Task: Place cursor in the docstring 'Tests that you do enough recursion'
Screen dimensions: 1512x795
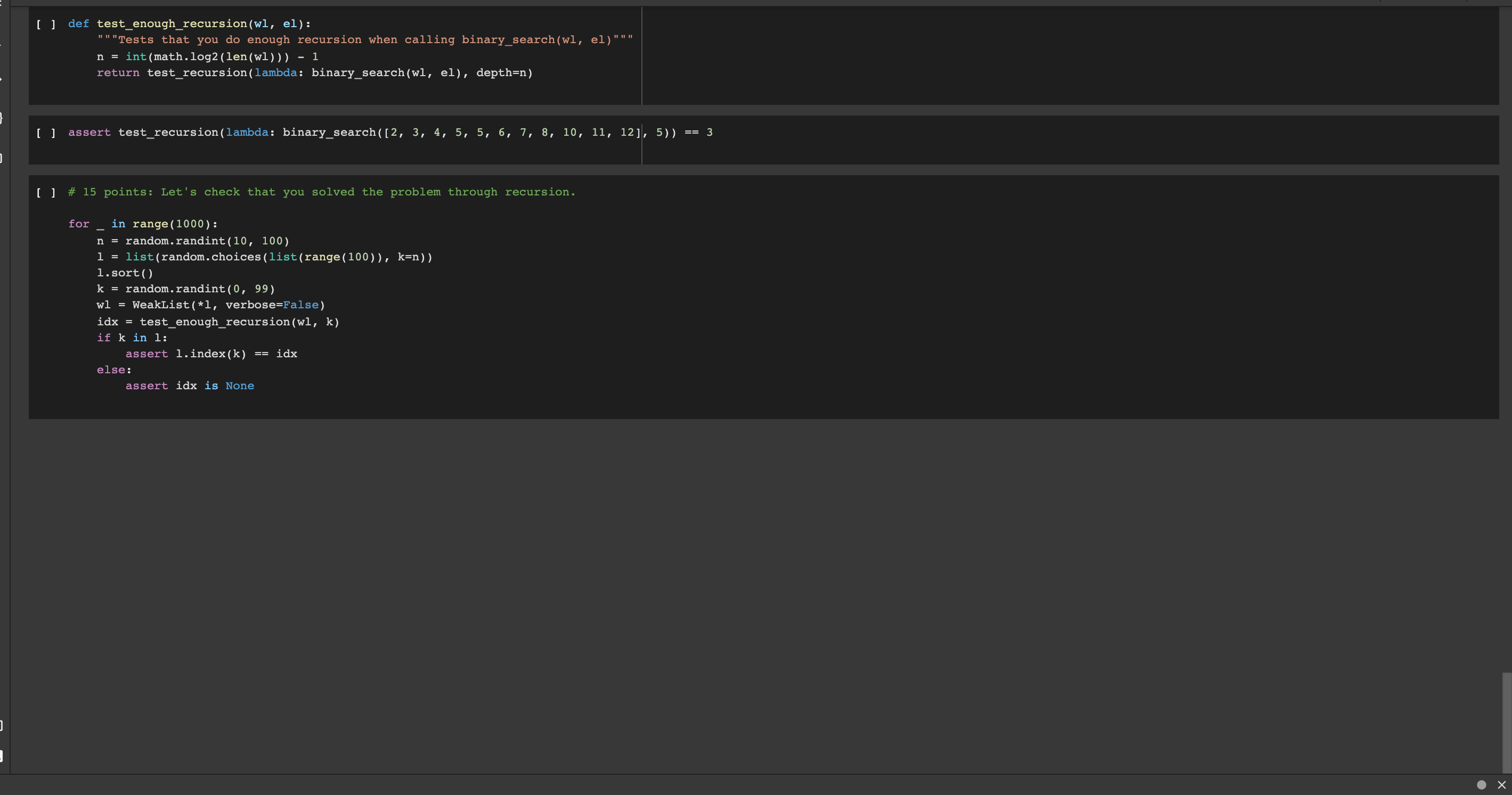Action: pyautogui.click(x=365, y=40)
